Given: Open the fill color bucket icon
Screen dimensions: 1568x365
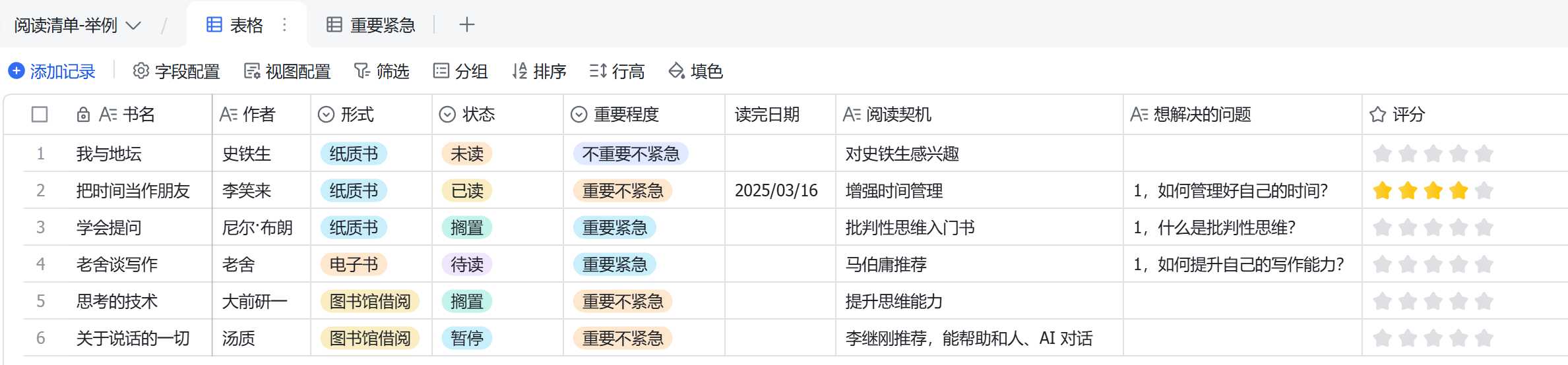Looking at the screenshot, I should coord(676,70).
